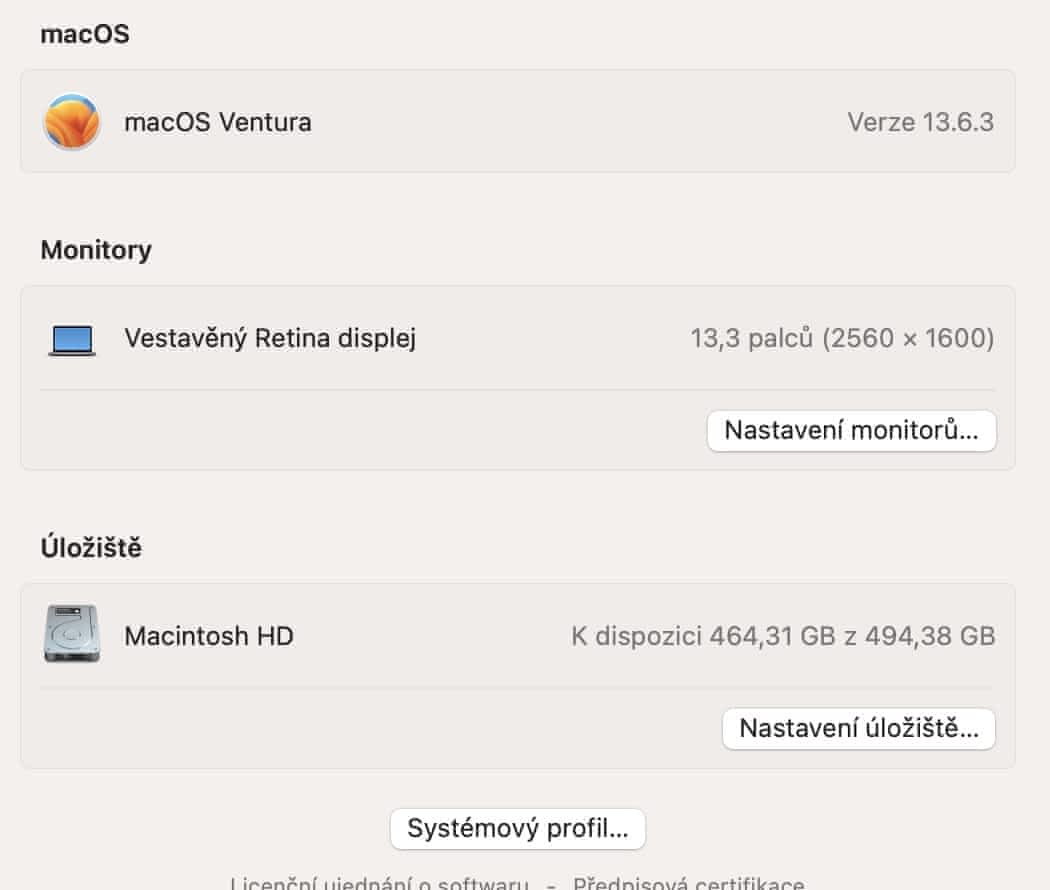This screenshot has height=890, width=1050.
Task: Open the Předpisová certifikace link
Action: [x=688, y=883]
